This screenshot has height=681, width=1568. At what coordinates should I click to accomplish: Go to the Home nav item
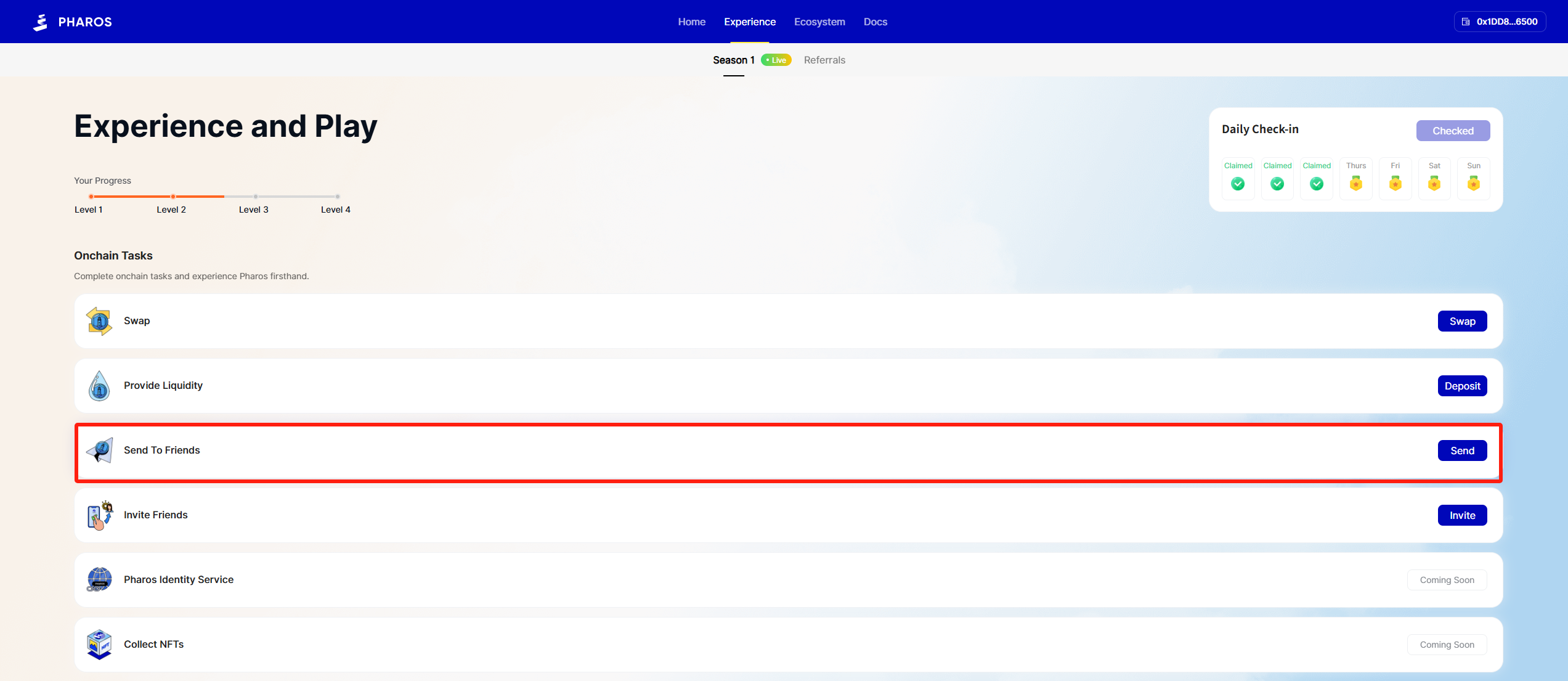pos(692,22)
